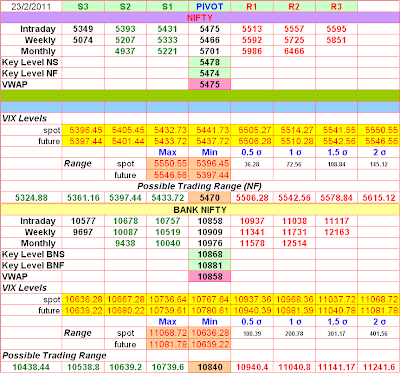Viewport: 400px width, 373px height.
Task: Click Bank Nifty weekly R3 12163
Action: click(x=336, y=232)
